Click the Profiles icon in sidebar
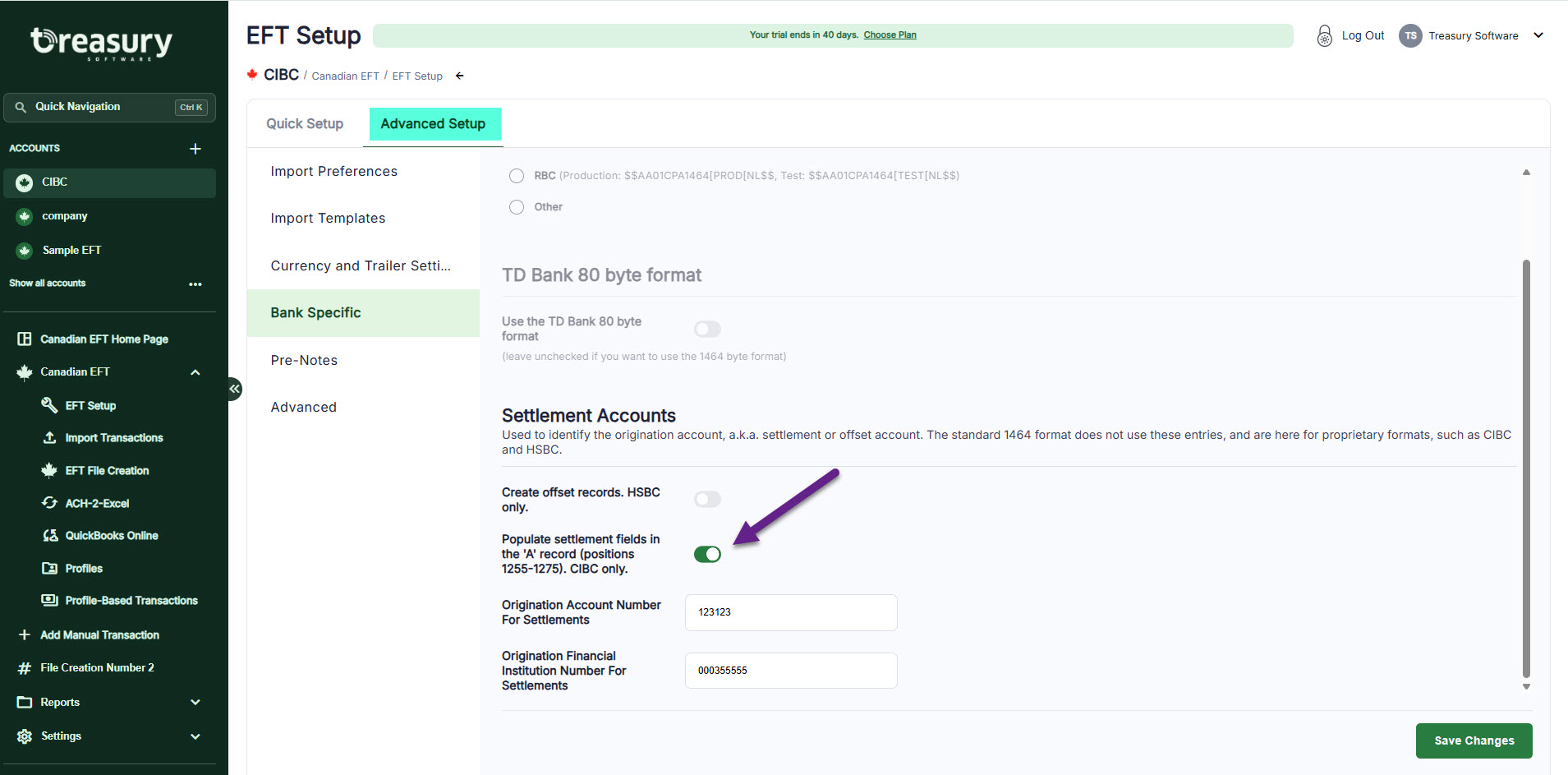This screenshot has height=775, width=1568. (49, 568)
